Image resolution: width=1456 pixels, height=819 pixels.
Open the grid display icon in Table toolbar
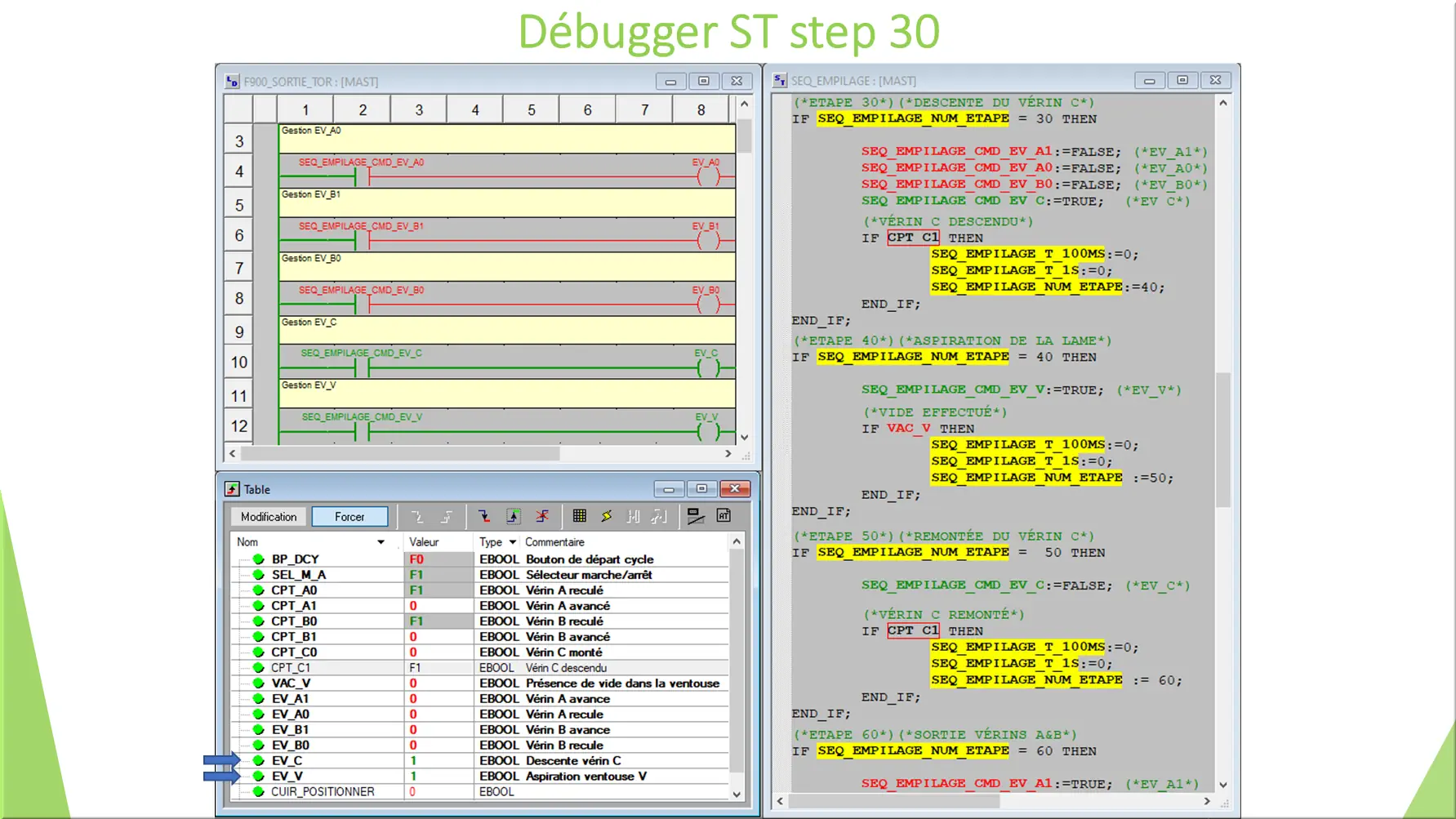pyautogui.click(x=580, y=515)
